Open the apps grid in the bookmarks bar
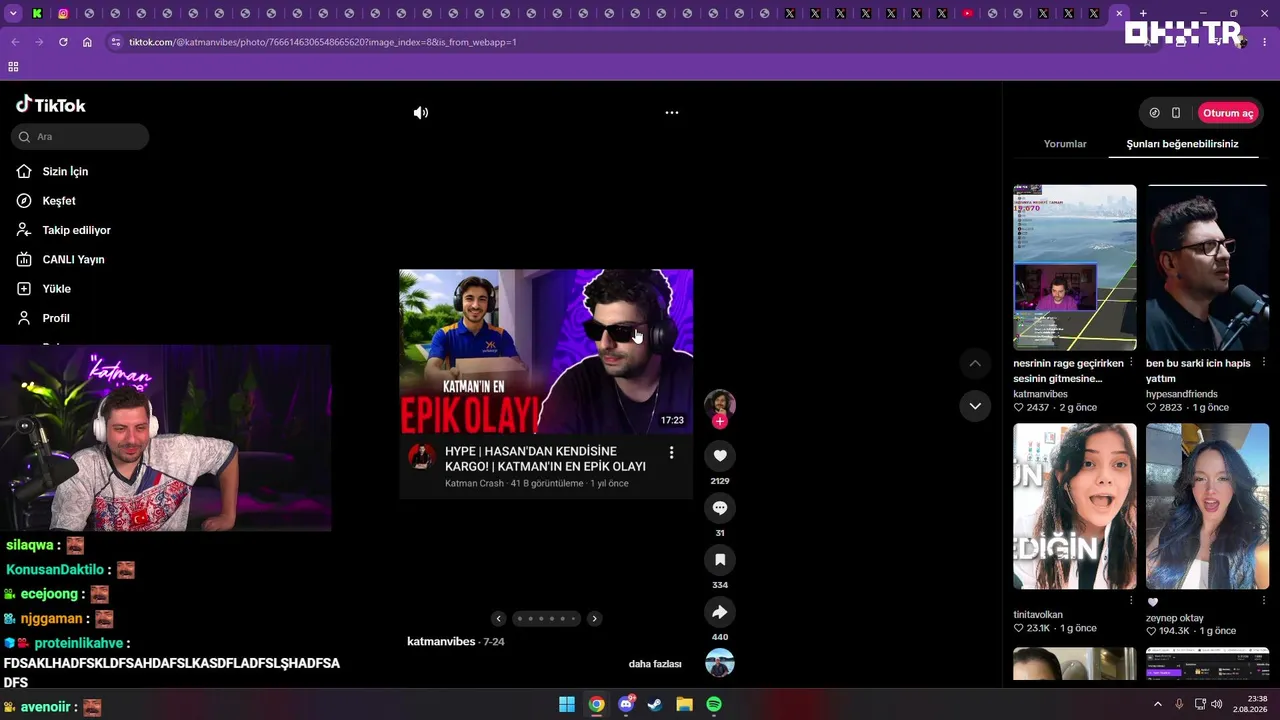Image resolution: width=1280 pixels, height=720 pixels. pos(13,67)
